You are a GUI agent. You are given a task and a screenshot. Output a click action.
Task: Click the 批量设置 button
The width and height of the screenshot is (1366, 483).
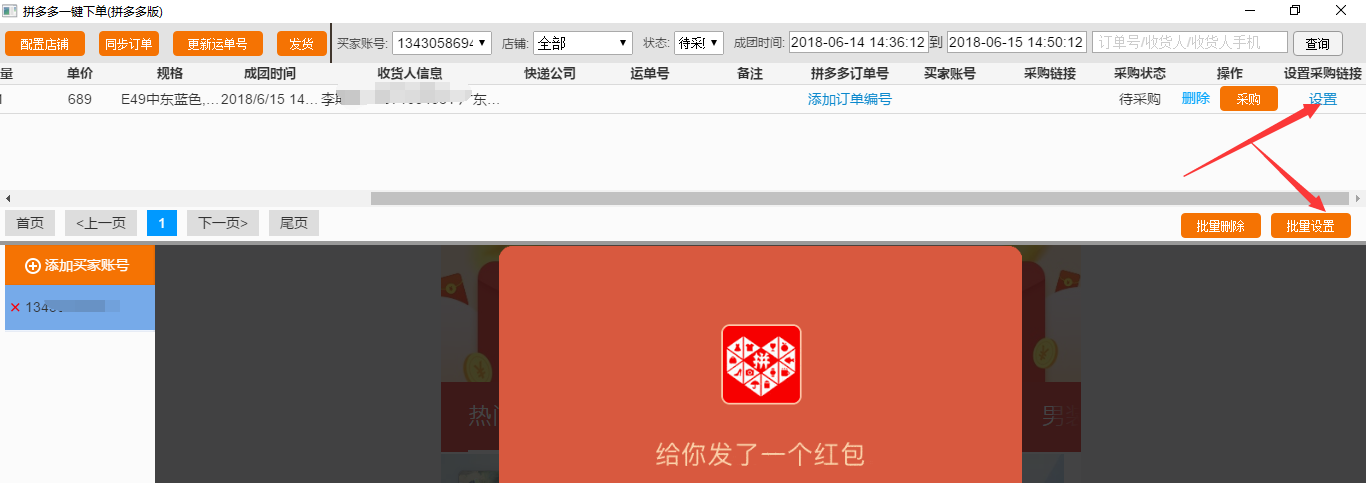point(1310,226)
